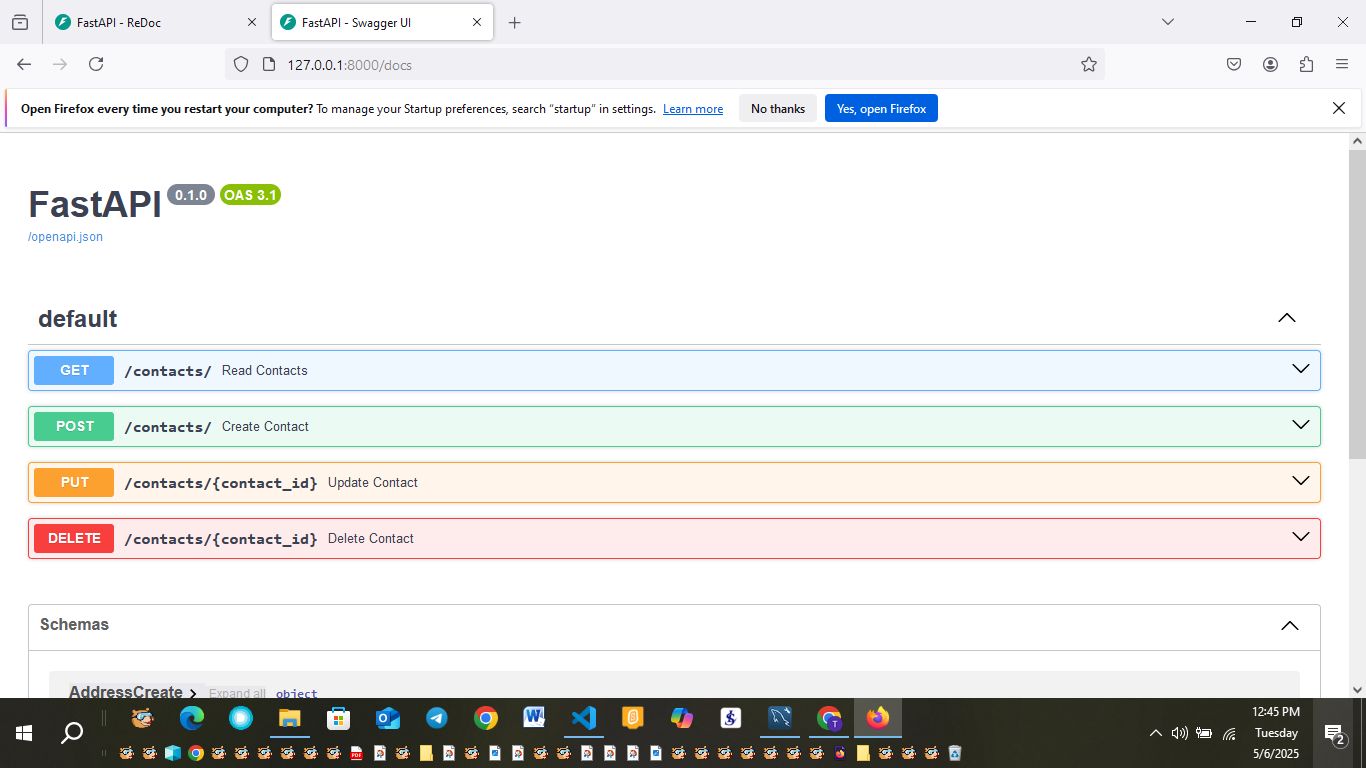1366x768 pixels.
Task: Open Microsoft Word from the taskbar
Action: pos(534,718)
